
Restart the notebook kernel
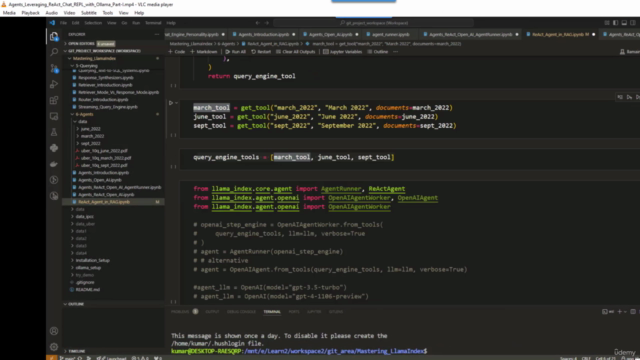tap(261, 52)
